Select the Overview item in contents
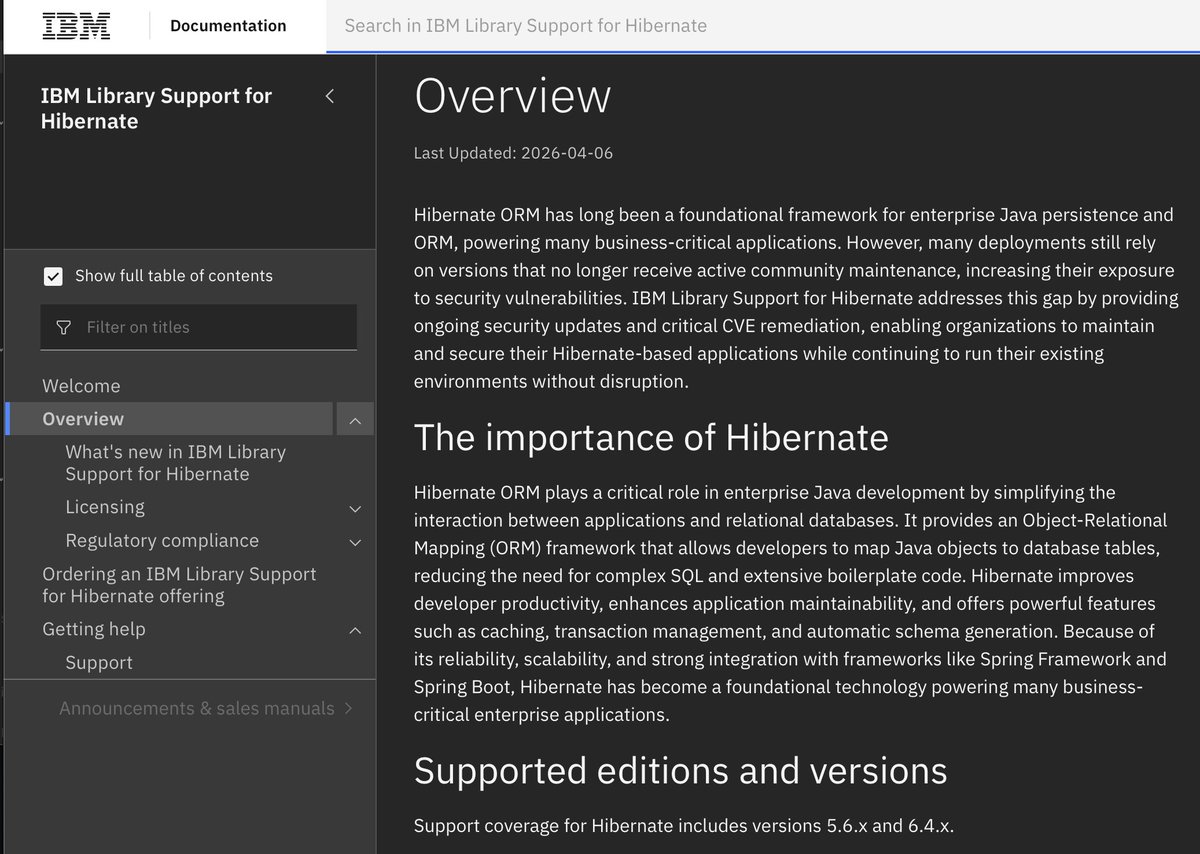The width and height of the screenshot is (1200, 854). [x=170, y=419]
